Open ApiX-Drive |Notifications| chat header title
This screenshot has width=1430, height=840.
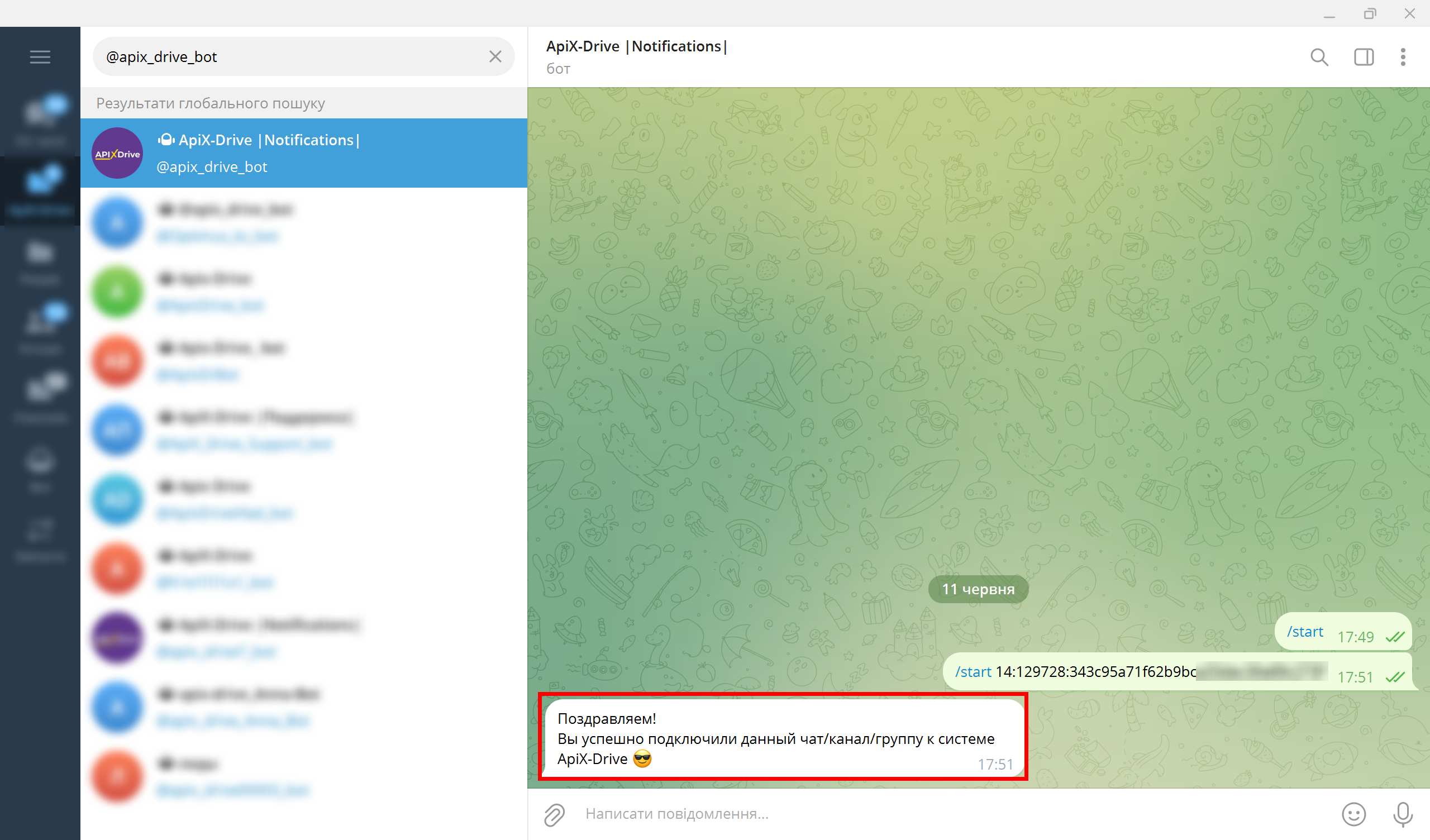636,46
